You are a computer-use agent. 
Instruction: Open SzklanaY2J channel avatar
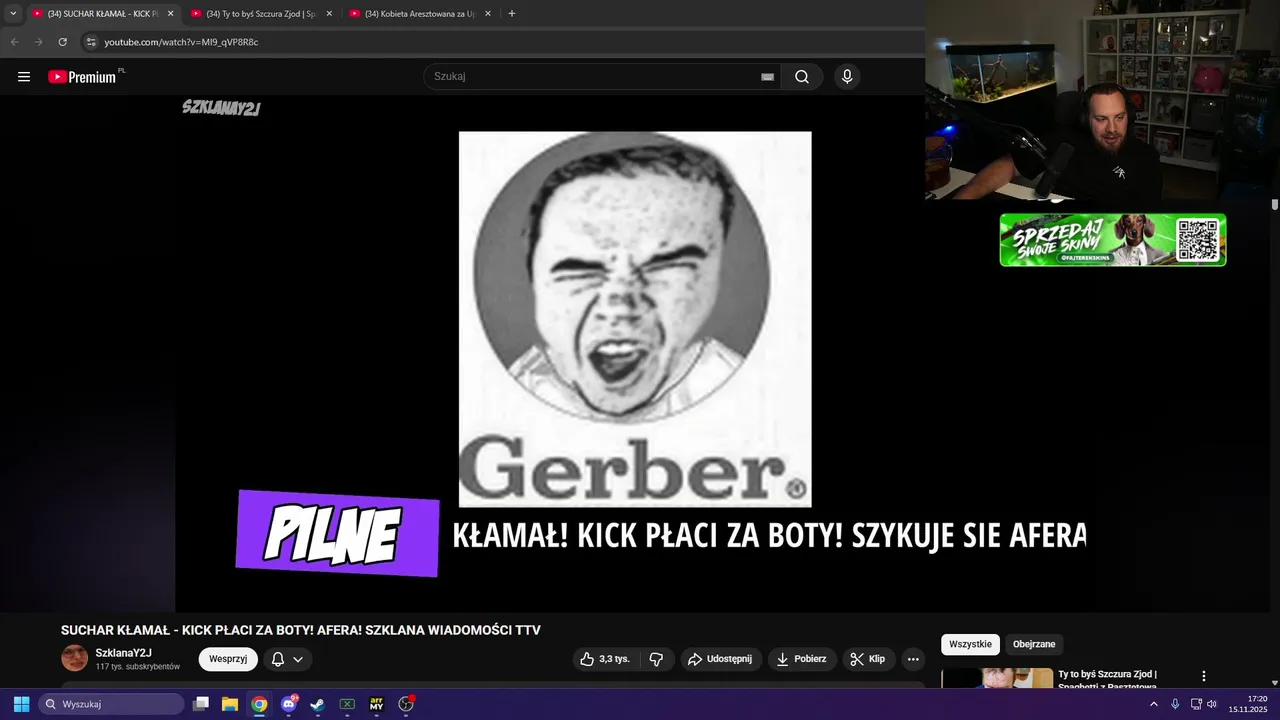tap(75, 658)
